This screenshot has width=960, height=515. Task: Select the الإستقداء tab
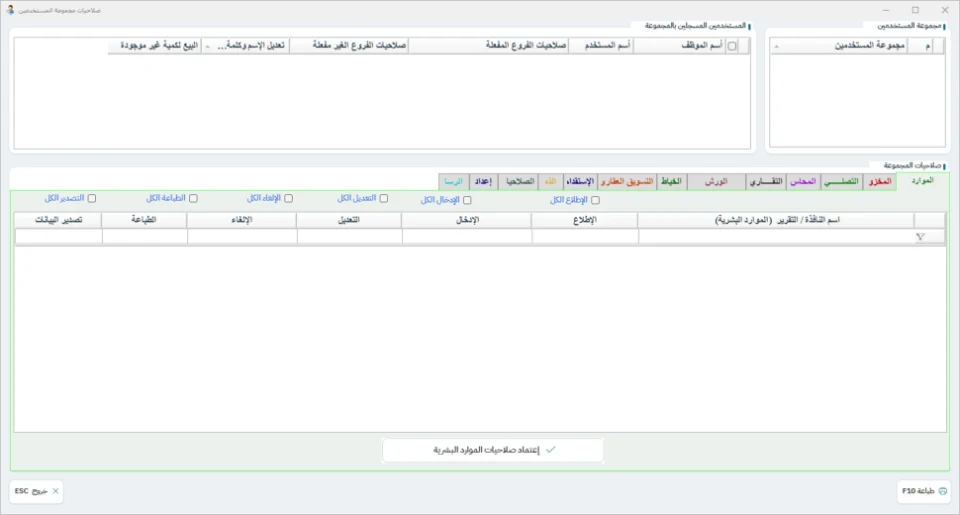580,182
